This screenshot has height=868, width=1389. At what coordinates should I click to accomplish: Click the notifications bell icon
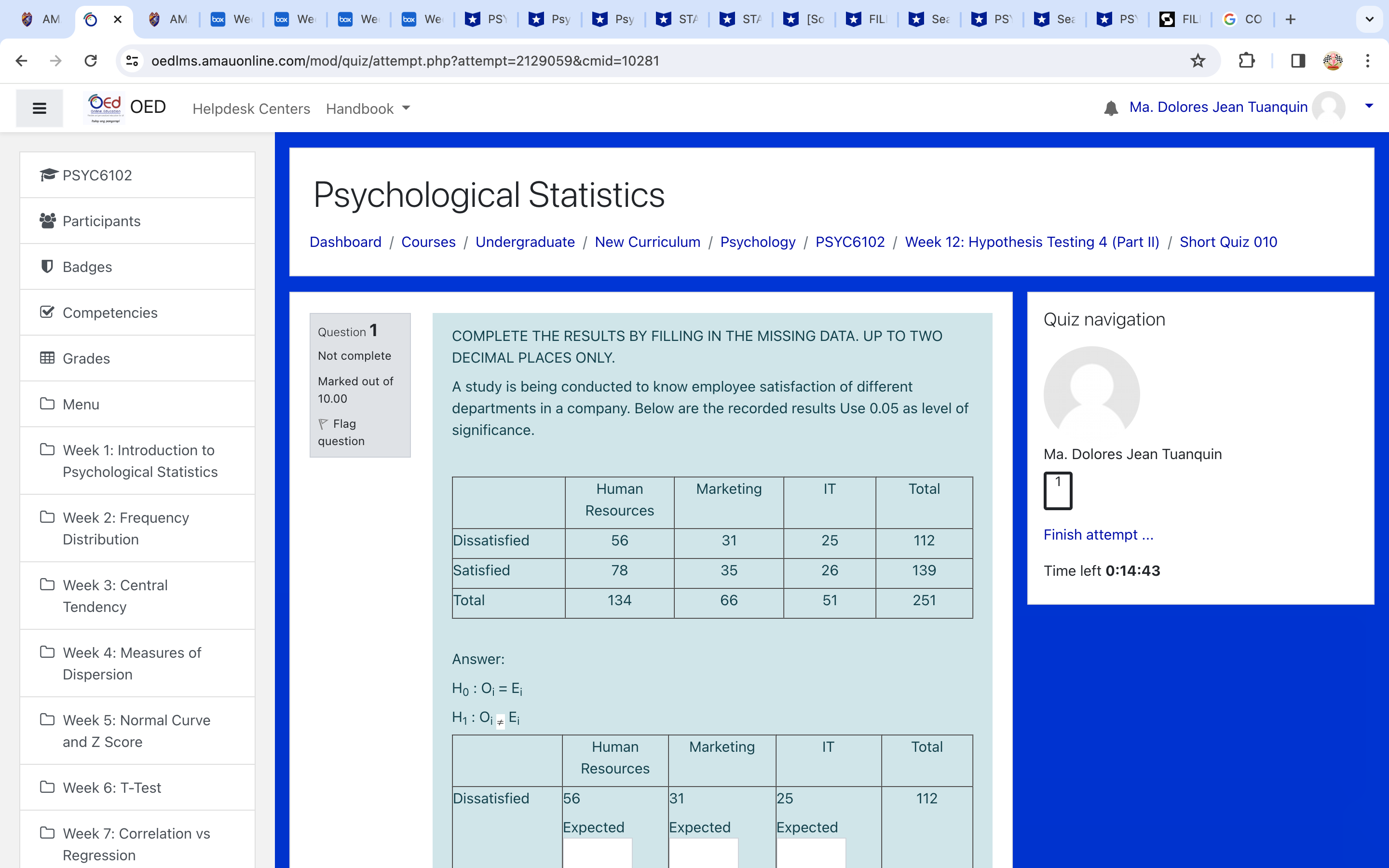(1111, 108)
